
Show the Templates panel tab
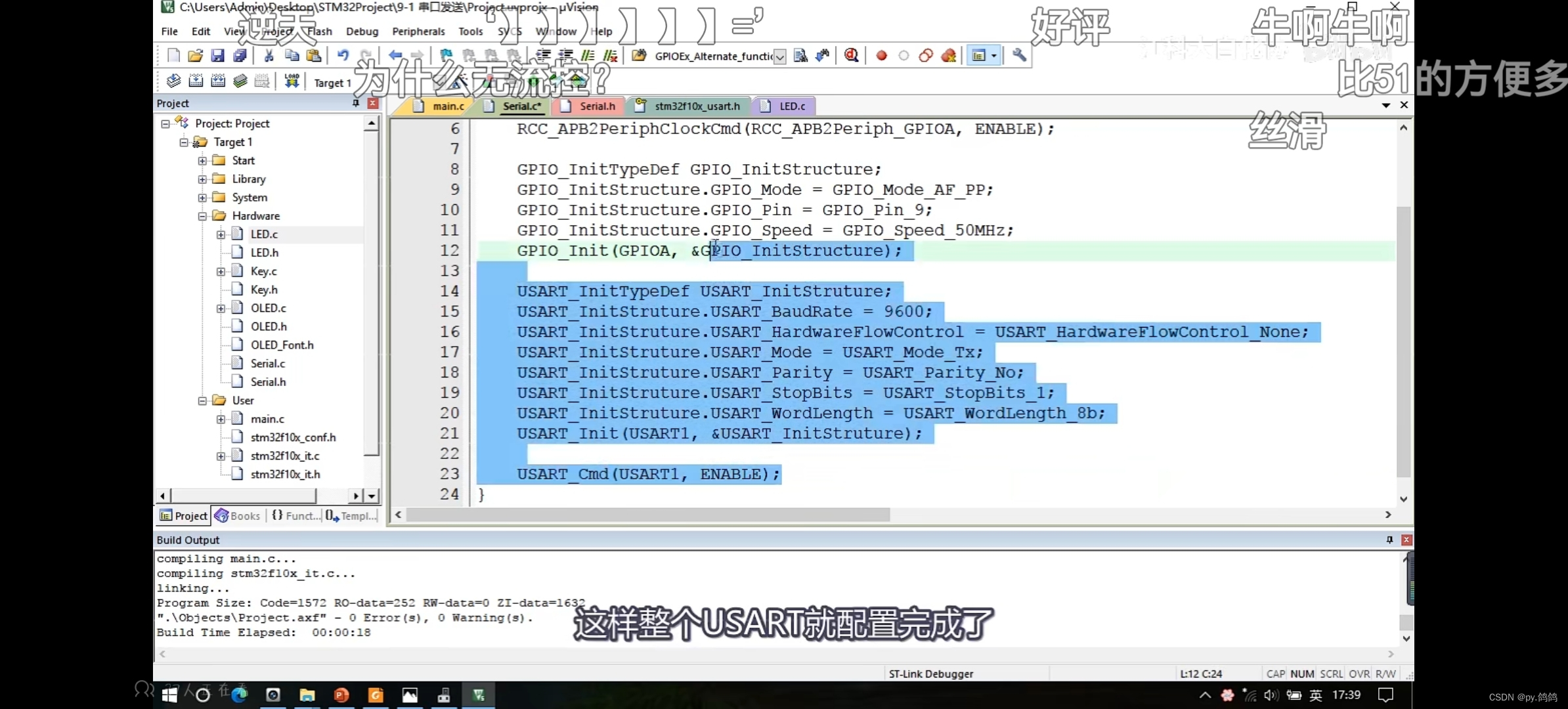351,516
